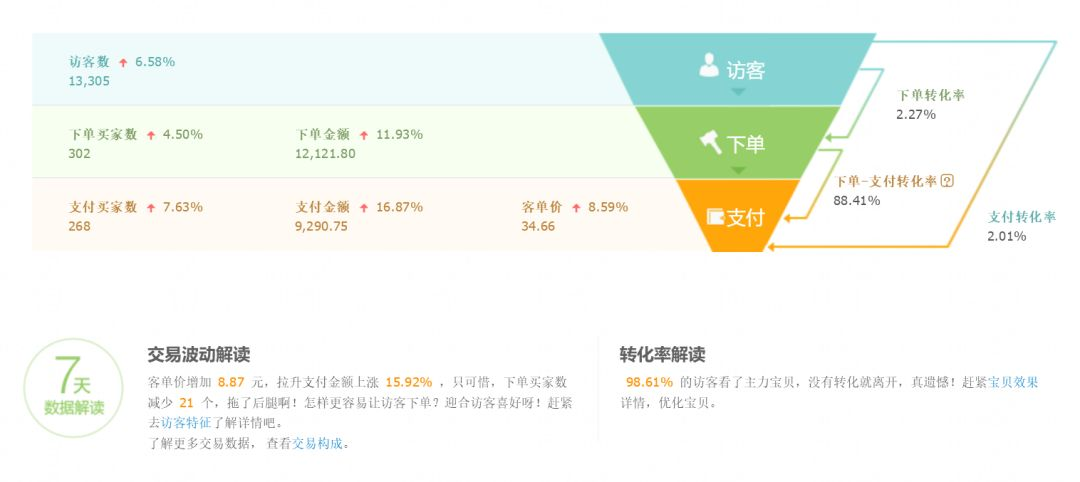Click the down triangle under 访客 in funnel
Viewport: 1080px width, 482px height.
[738, 92]
